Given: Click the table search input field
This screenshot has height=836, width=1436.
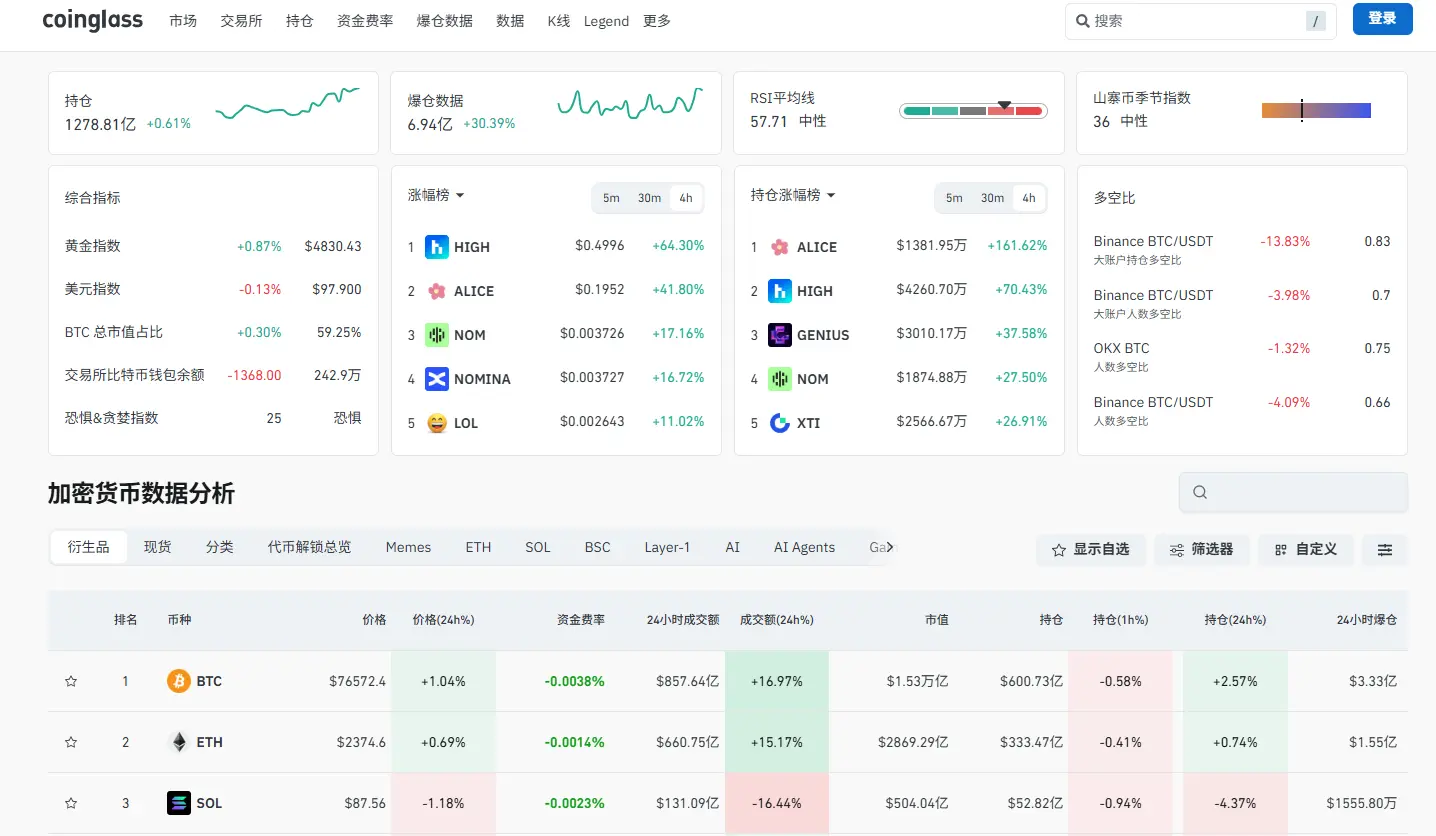Looking at the screenshot, I should pyautogui.click(x=1293, y=492).
